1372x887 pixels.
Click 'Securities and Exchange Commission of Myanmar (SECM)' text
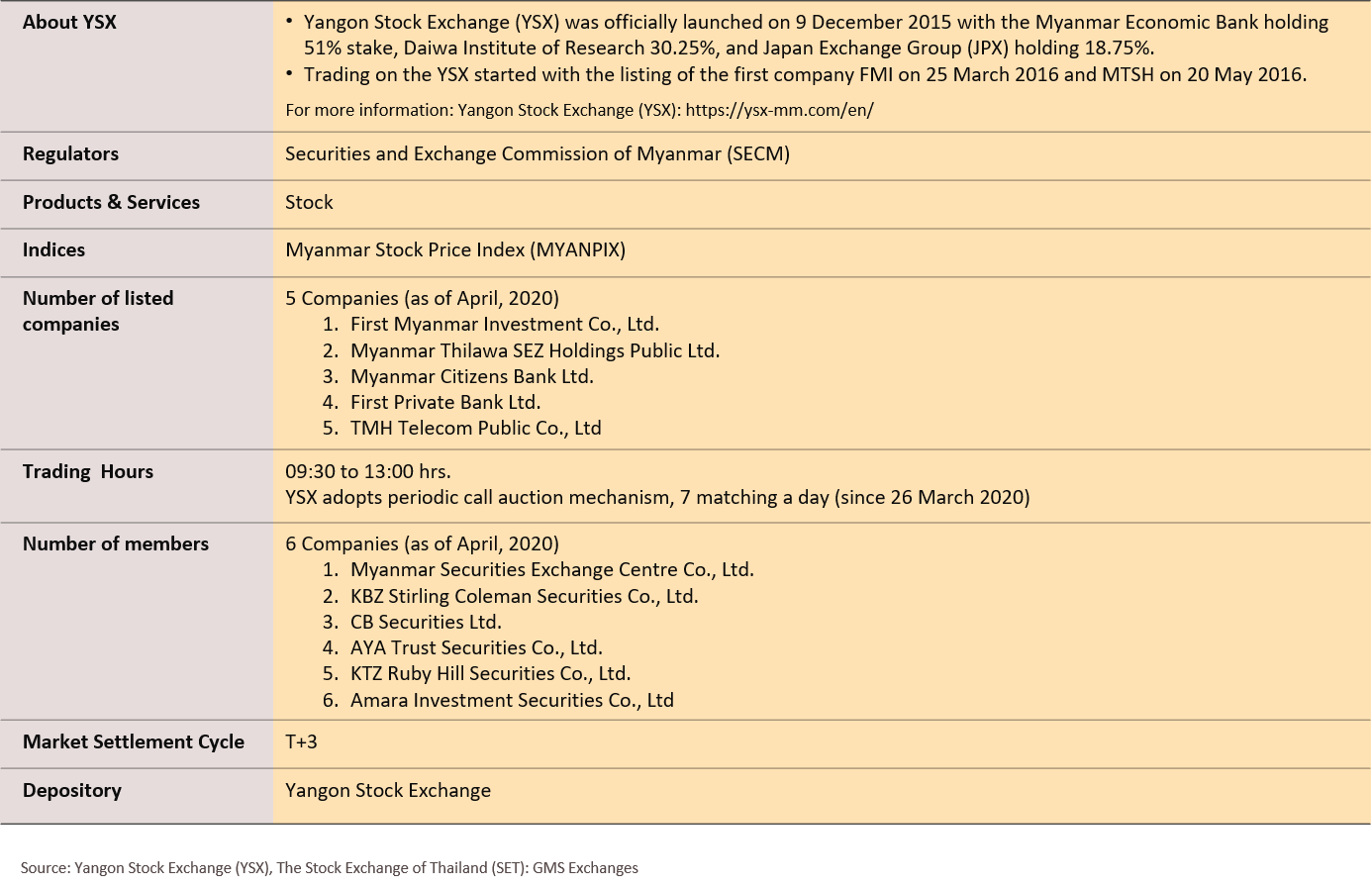(x=537, y=153)
